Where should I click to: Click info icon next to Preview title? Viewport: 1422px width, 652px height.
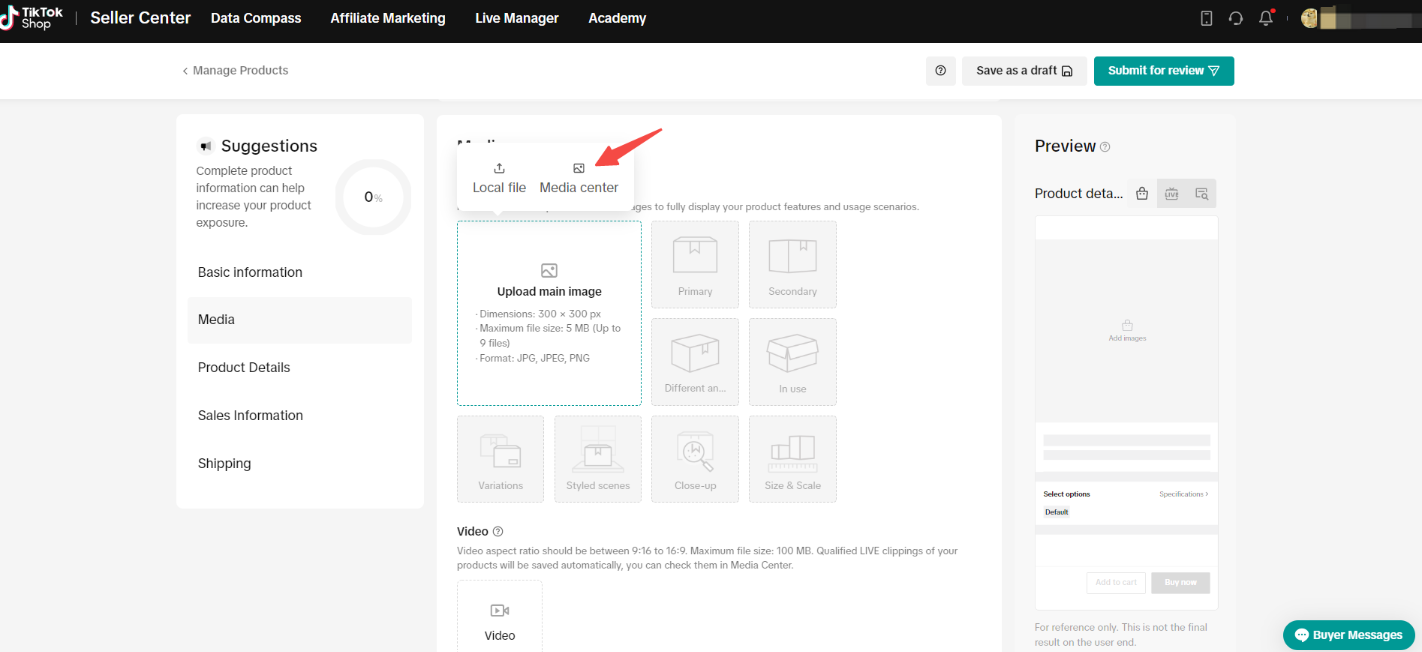pos(1105,147)
